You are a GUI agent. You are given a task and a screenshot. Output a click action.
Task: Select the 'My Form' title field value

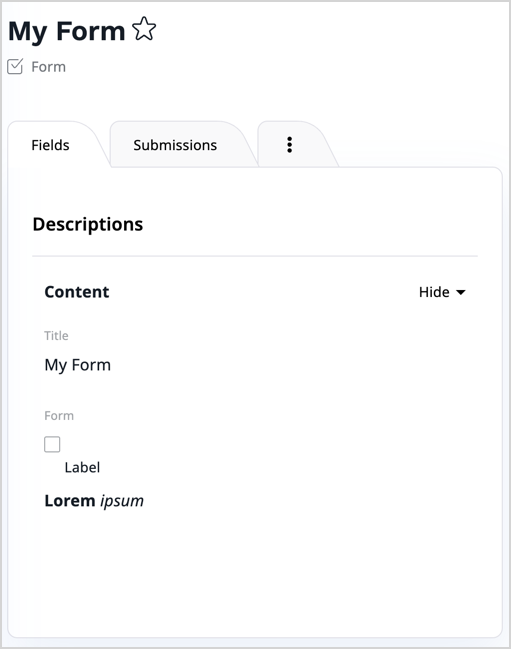[x=78, y=365]
